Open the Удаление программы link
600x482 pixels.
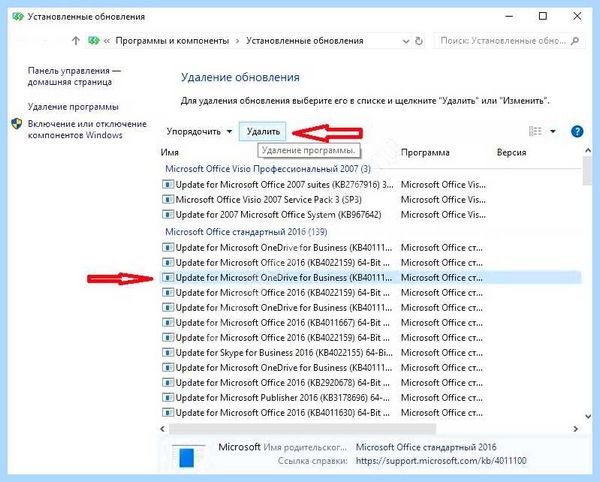pyautogui.click(x=73, y=107)
